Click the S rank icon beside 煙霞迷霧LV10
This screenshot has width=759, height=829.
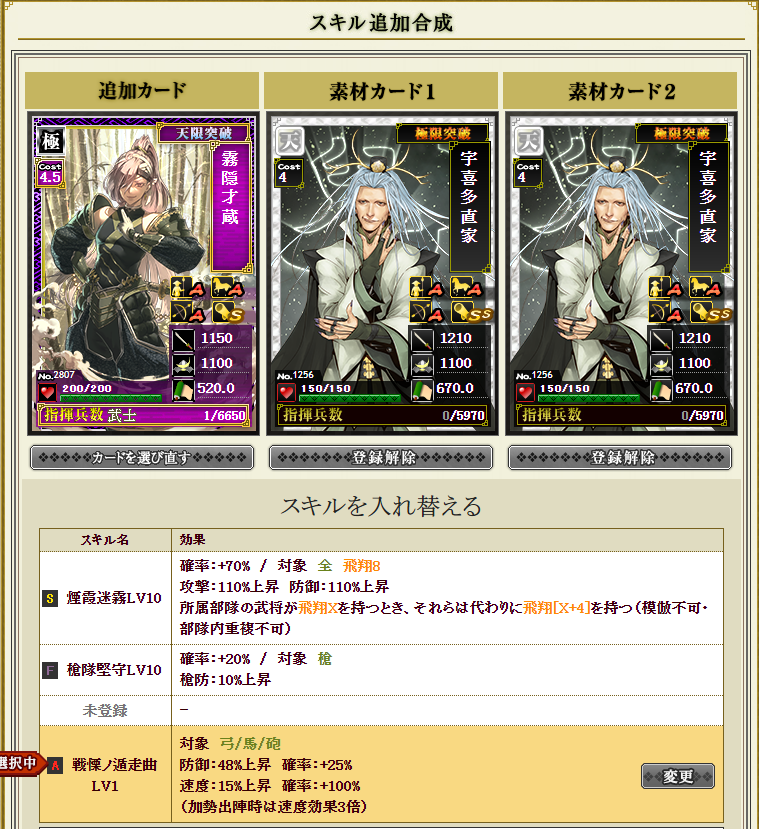pos(50,598)
